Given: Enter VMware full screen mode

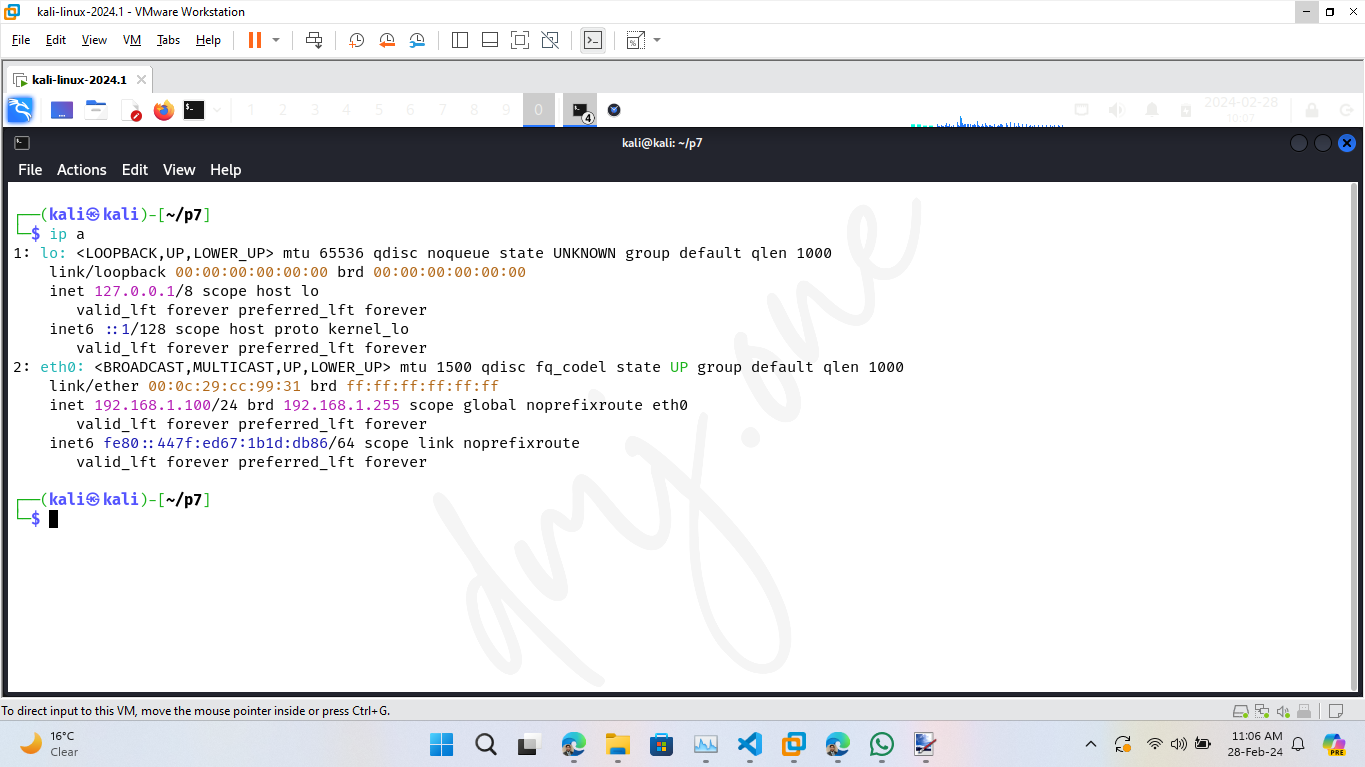Looking at the screenshot, I should pos(520,40).
